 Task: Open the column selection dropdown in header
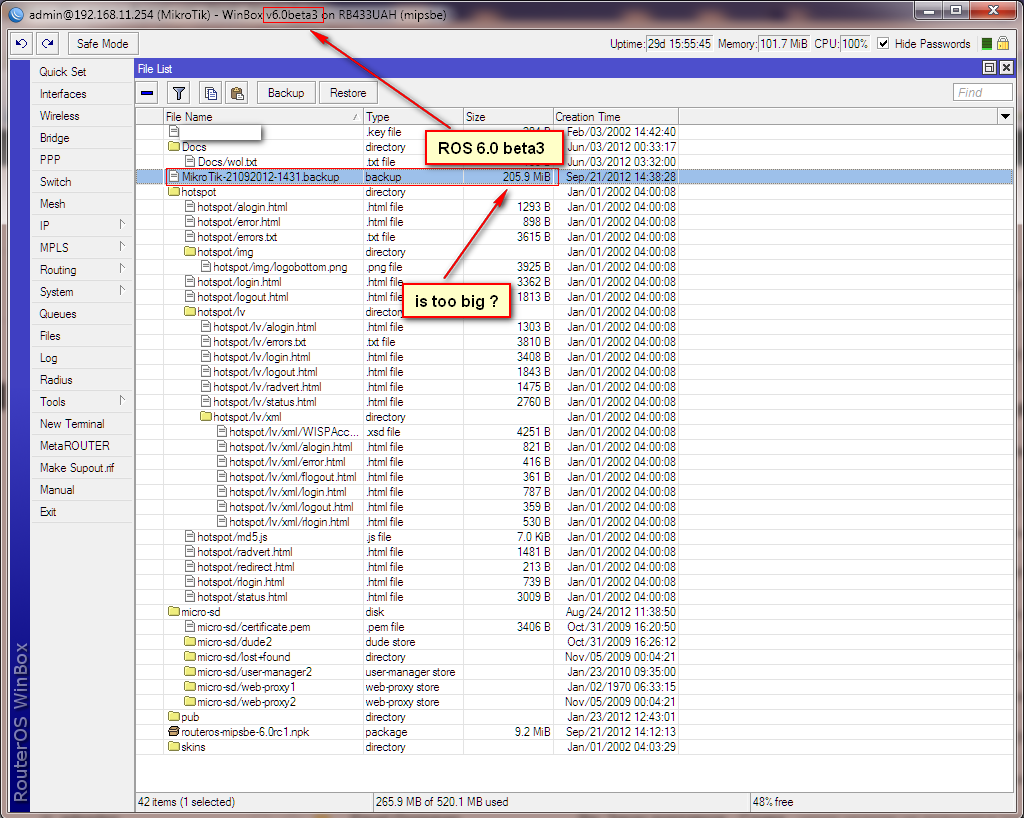tap(1005, 117)
